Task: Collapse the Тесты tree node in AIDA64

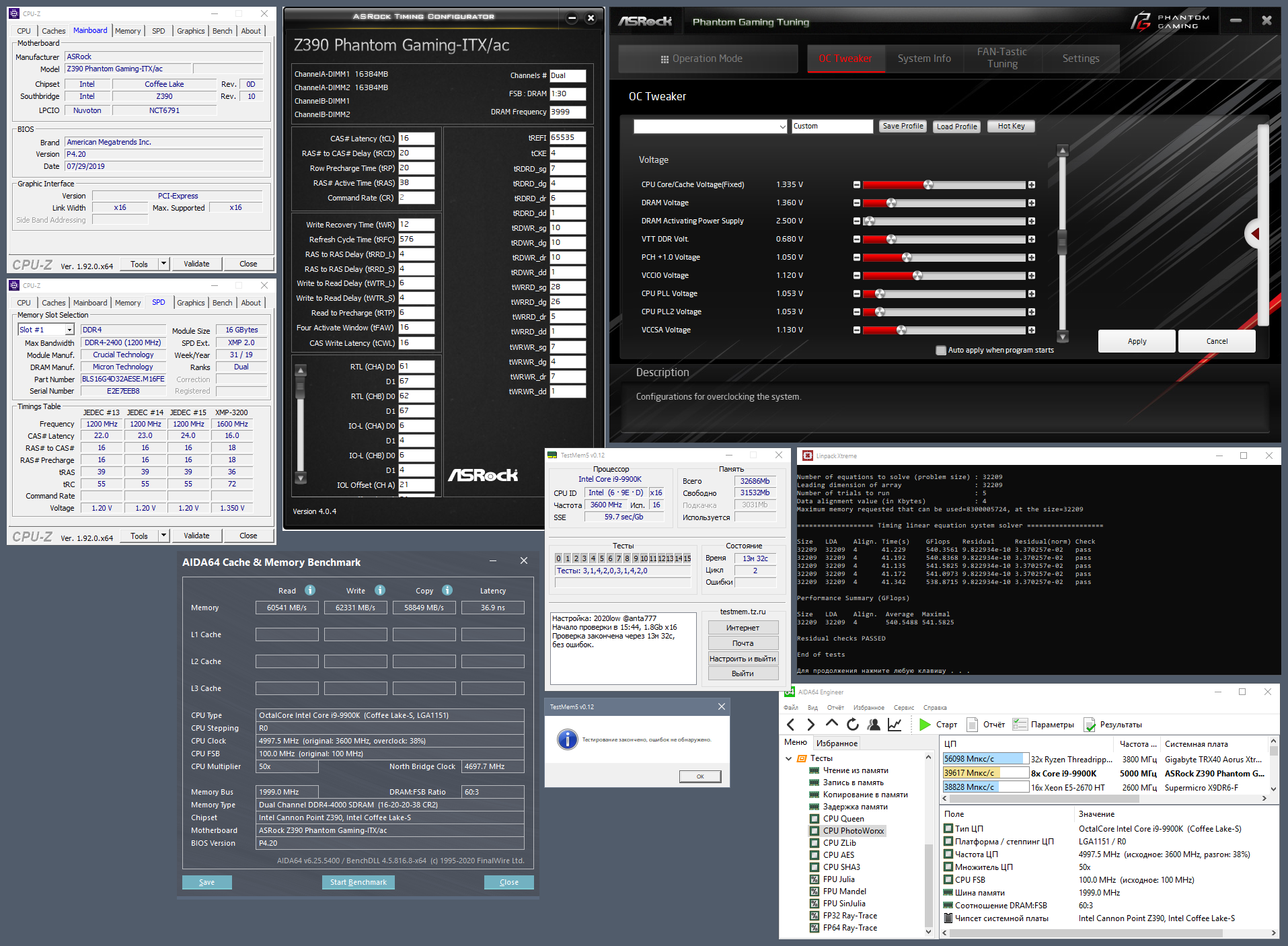Action: [x=789, y=758]
